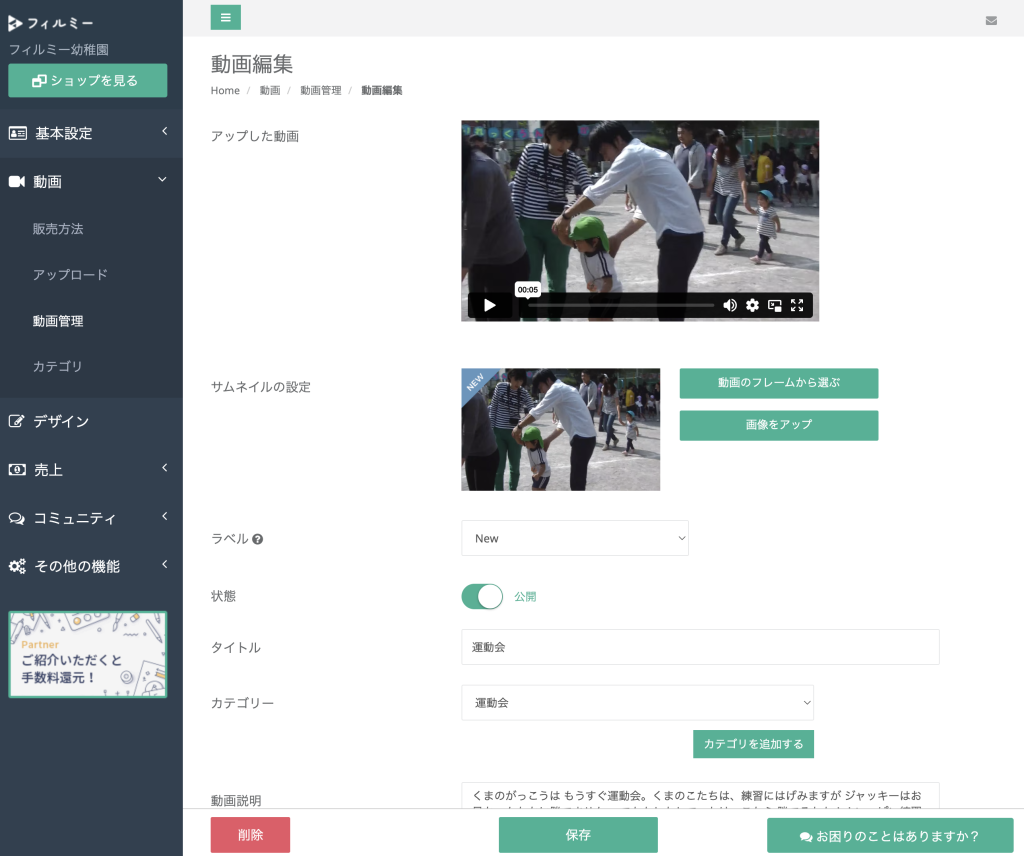Click the hamburger menu icon
Image resolution: width=1024 pixels, height=856 pixels.
(225, 17)
